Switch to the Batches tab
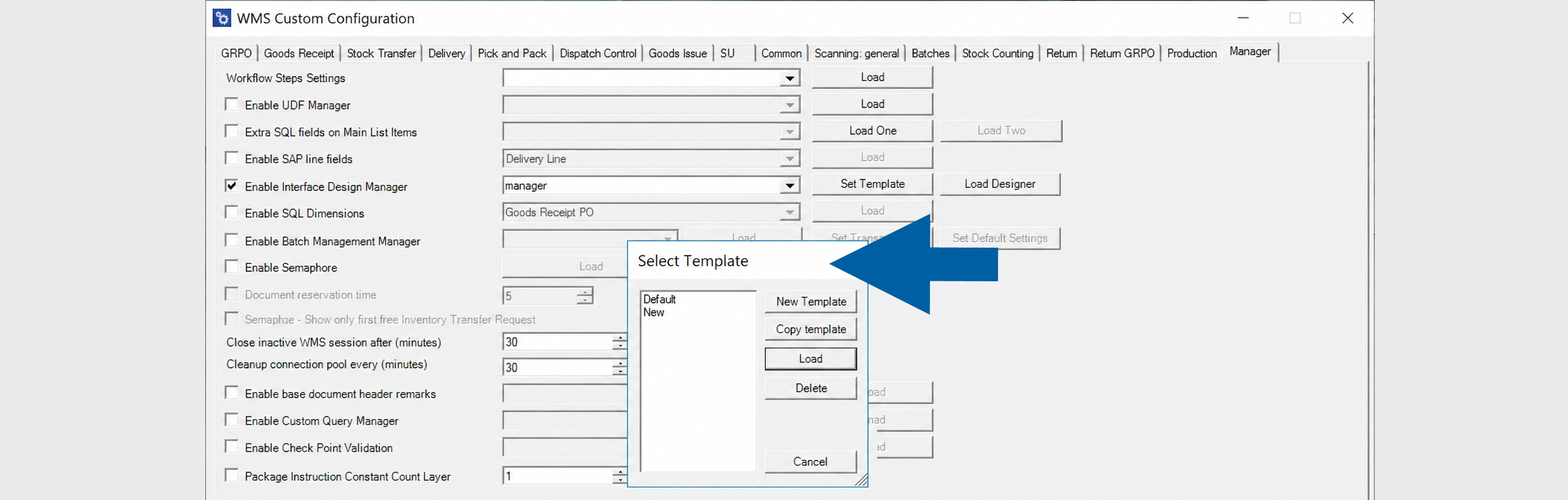 (x=931, y=53)
